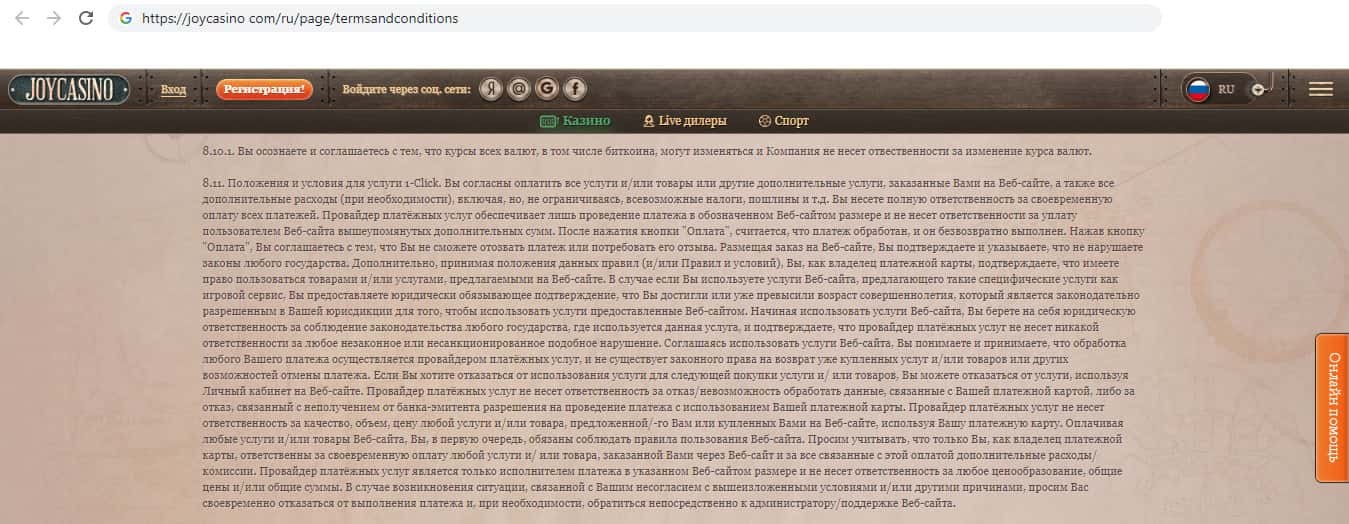Sign in with Google icon
Screen dimensions: 1349x524
(546, 89)
